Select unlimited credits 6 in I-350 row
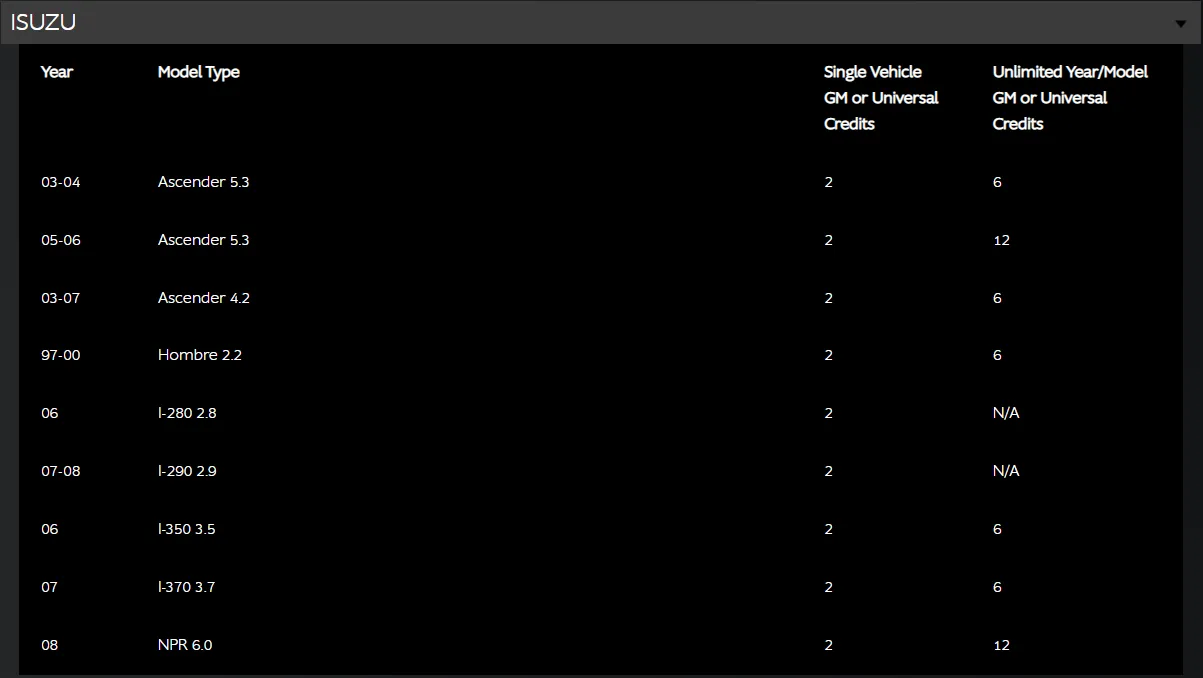 997,529
